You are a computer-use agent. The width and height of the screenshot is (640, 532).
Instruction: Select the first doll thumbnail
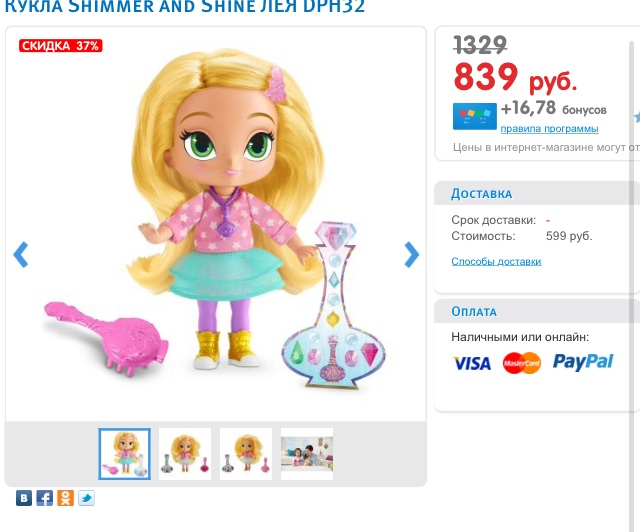(124, 454)
